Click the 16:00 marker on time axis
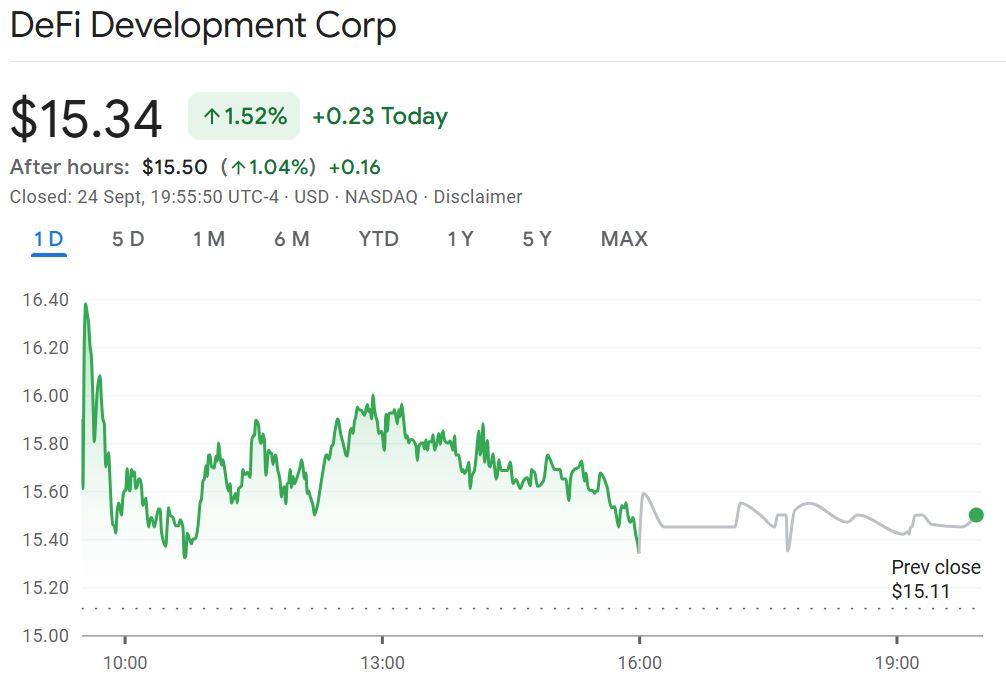 point(640,663)
